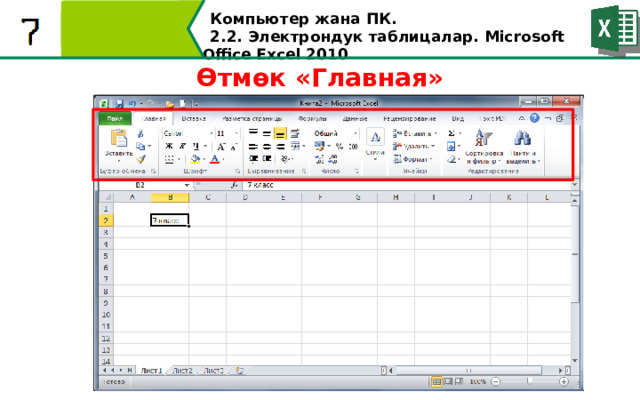Toggle italic (К) formatting
Image resolution: width=640 pixels, height=400 pixels.
pos(182,146)
